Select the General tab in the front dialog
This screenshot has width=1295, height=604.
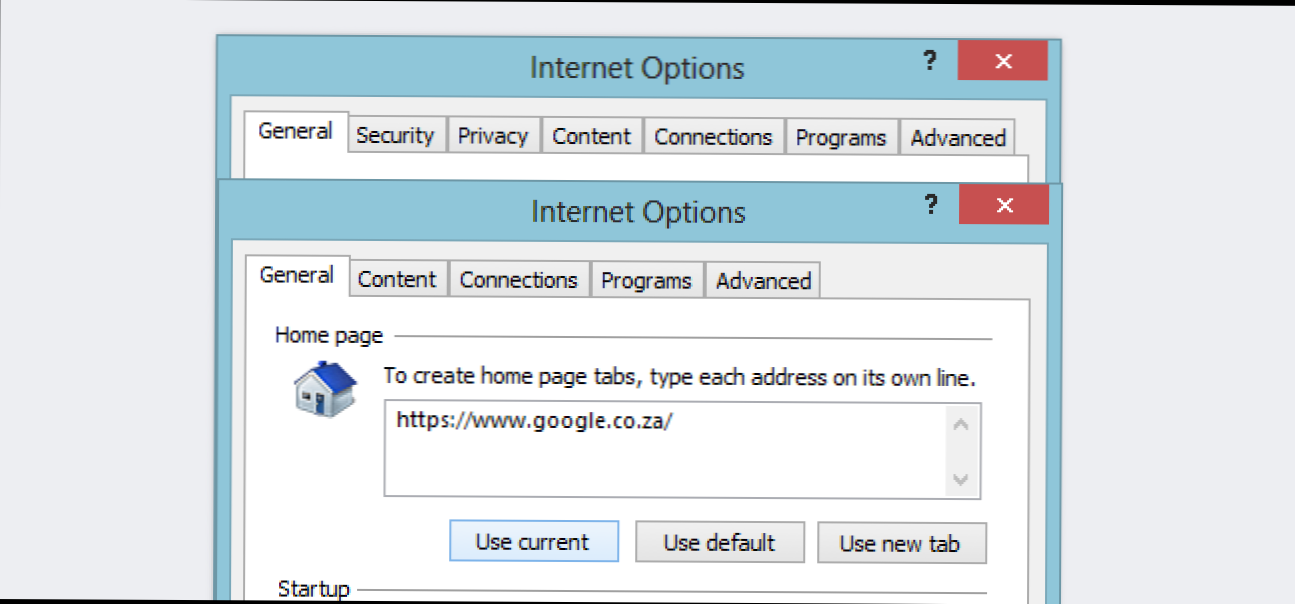pyautogui.click(x=296, y=275)
